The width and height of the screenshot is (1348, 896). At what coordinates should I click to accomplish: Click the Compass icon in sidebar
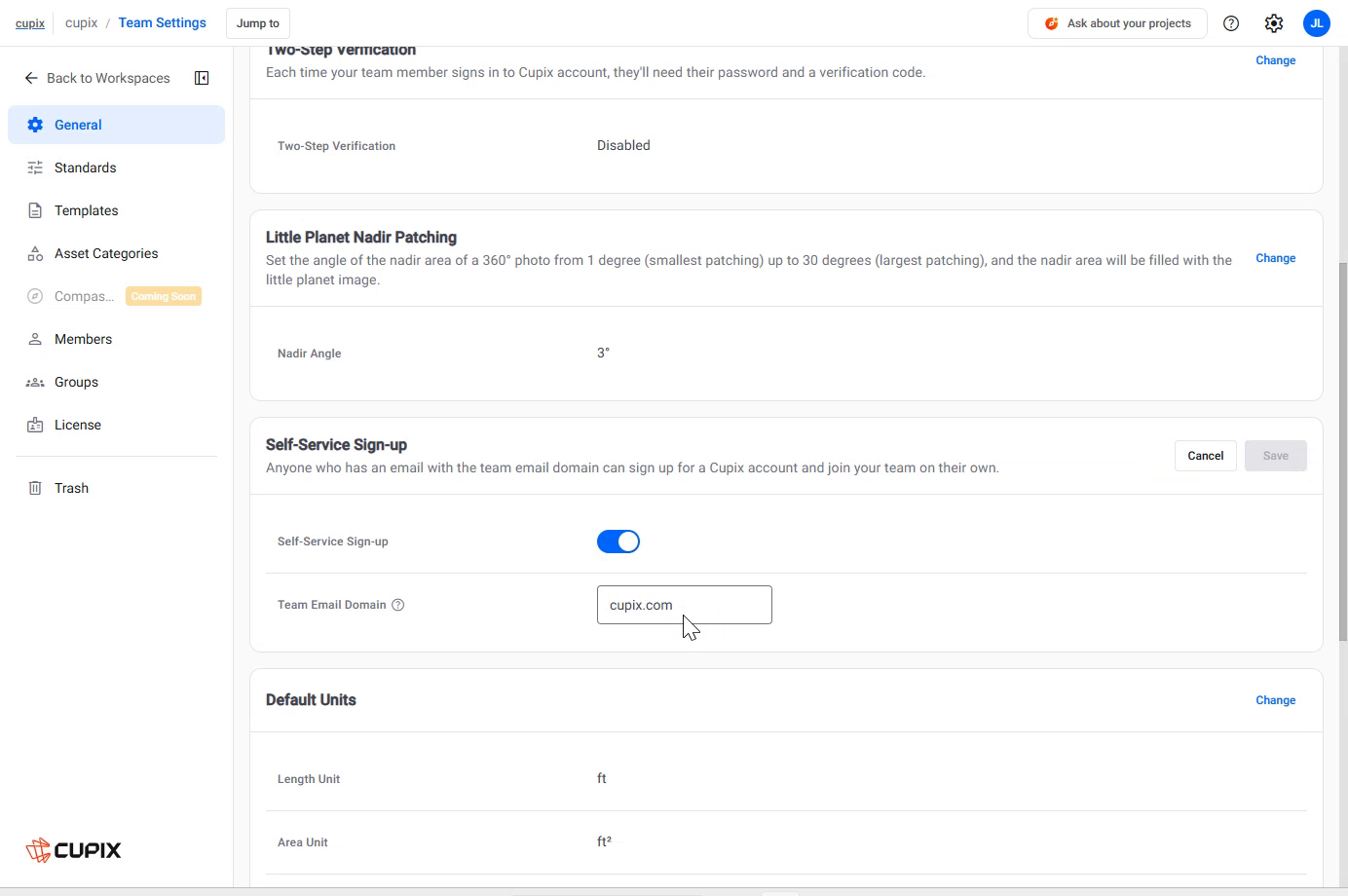35,296
